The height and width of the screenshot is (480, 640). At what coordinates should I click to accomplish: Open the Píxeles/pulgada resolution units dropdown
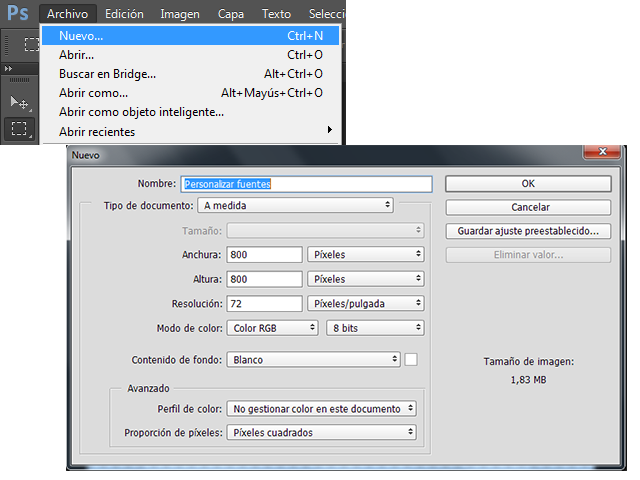pos(366,304)
